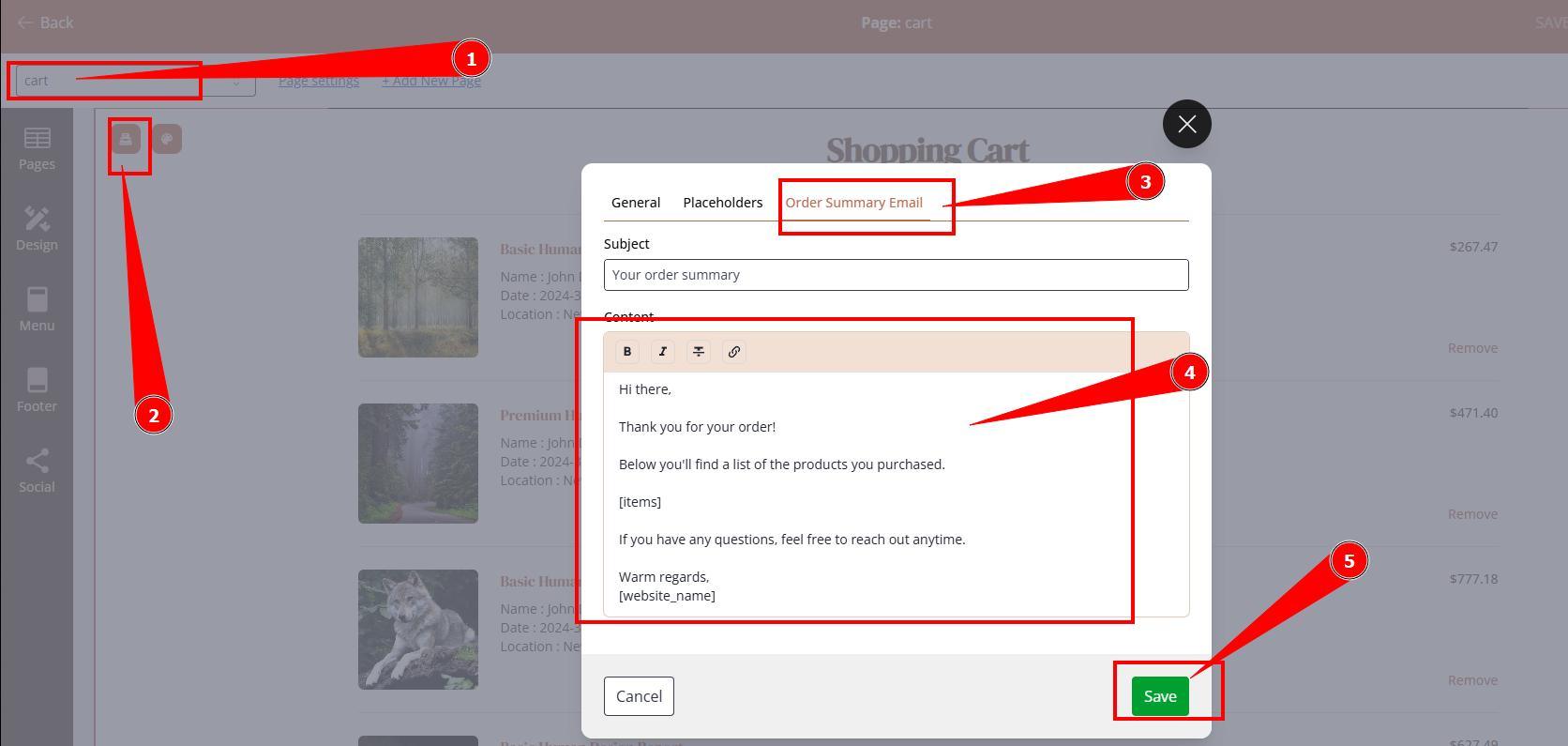The width and height of the screenshot is (1568, 746).
Task: Click the cart settings icon button
Action: pos(126,140)
